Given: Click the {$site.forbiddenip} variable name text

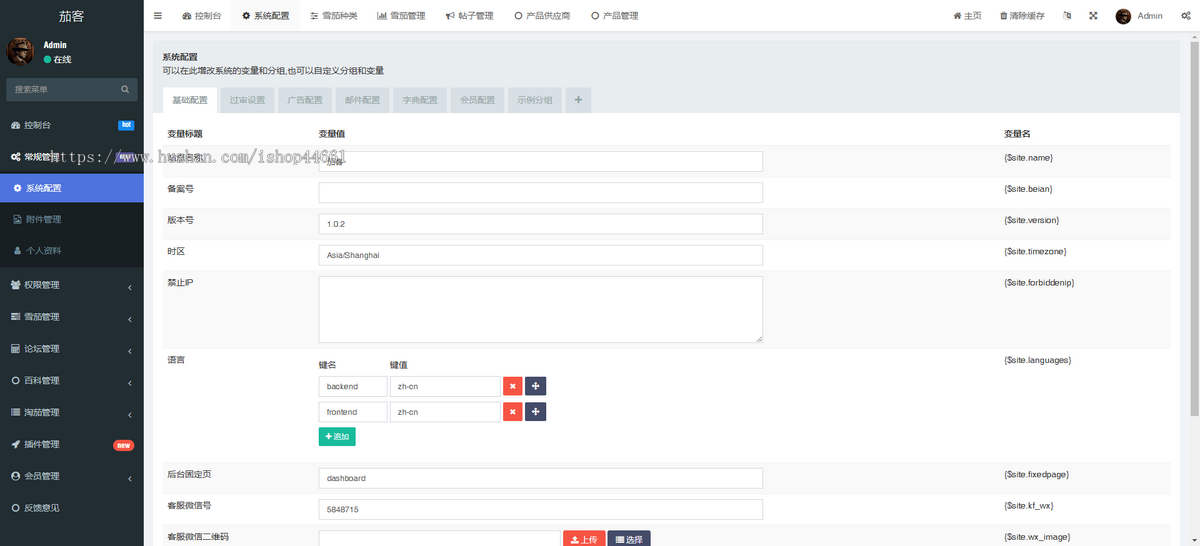Looking at the screenshot, I should 1038,283.
